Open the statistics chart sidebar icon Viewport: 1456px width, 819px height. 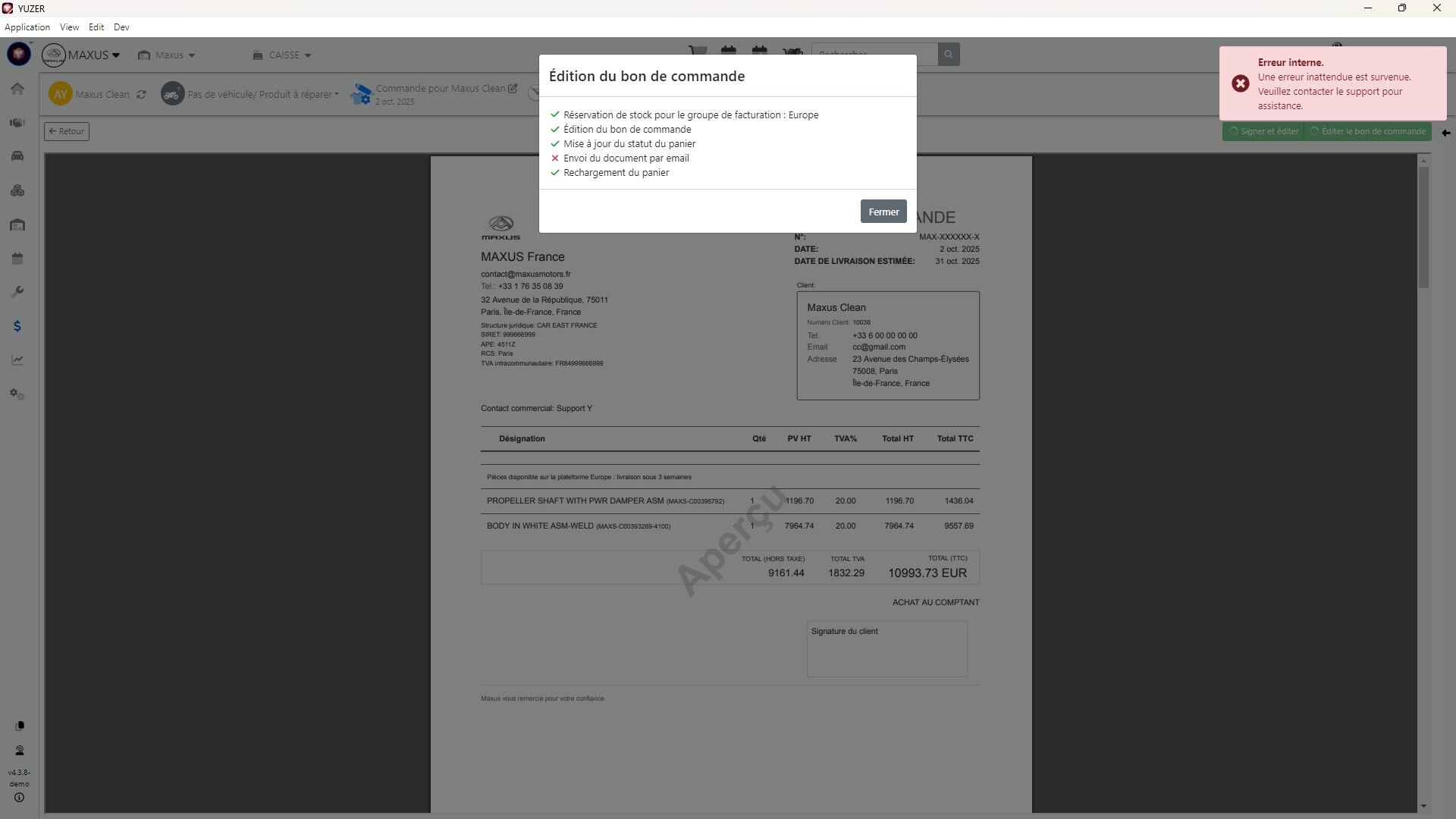click(x=17, y=360)
